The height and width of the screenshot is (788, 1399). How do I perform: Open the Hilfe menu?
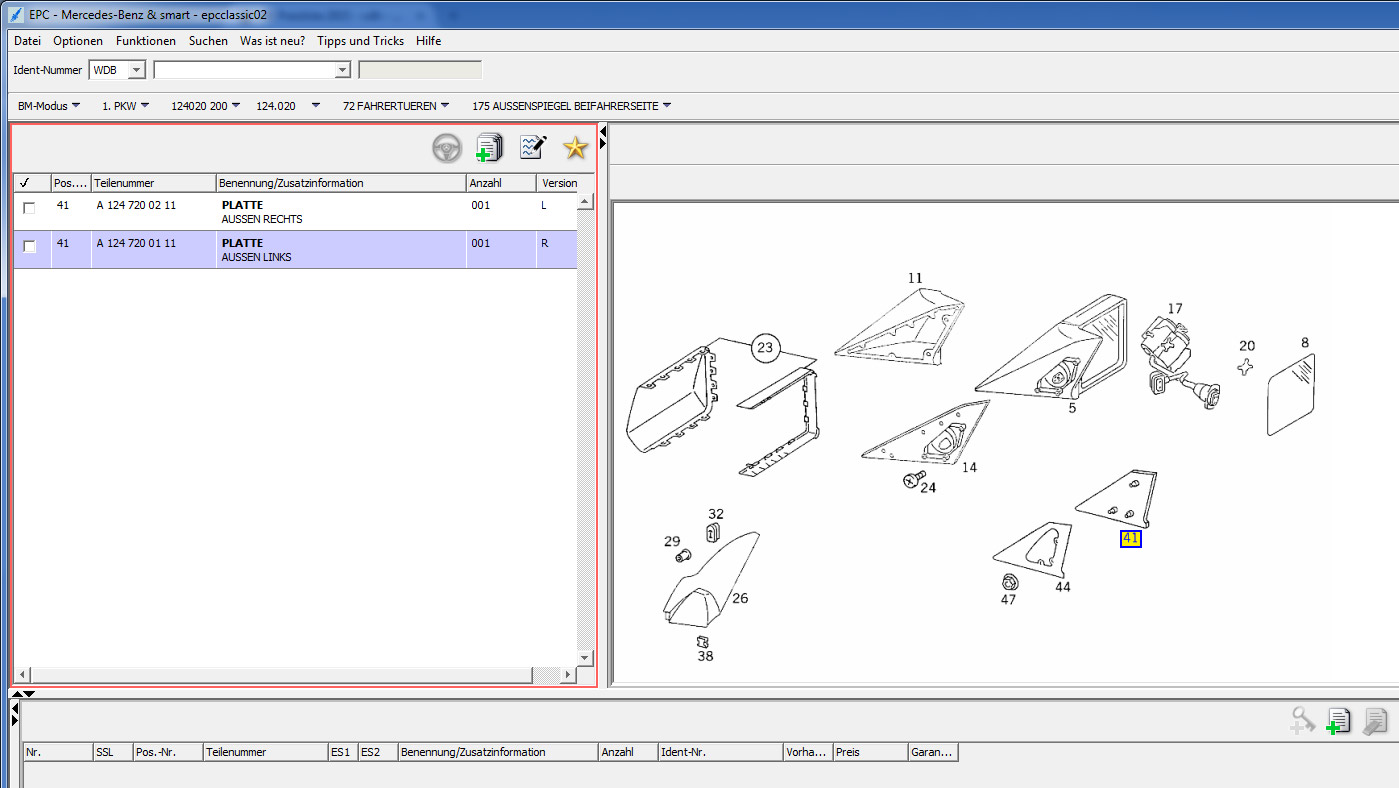428,41
